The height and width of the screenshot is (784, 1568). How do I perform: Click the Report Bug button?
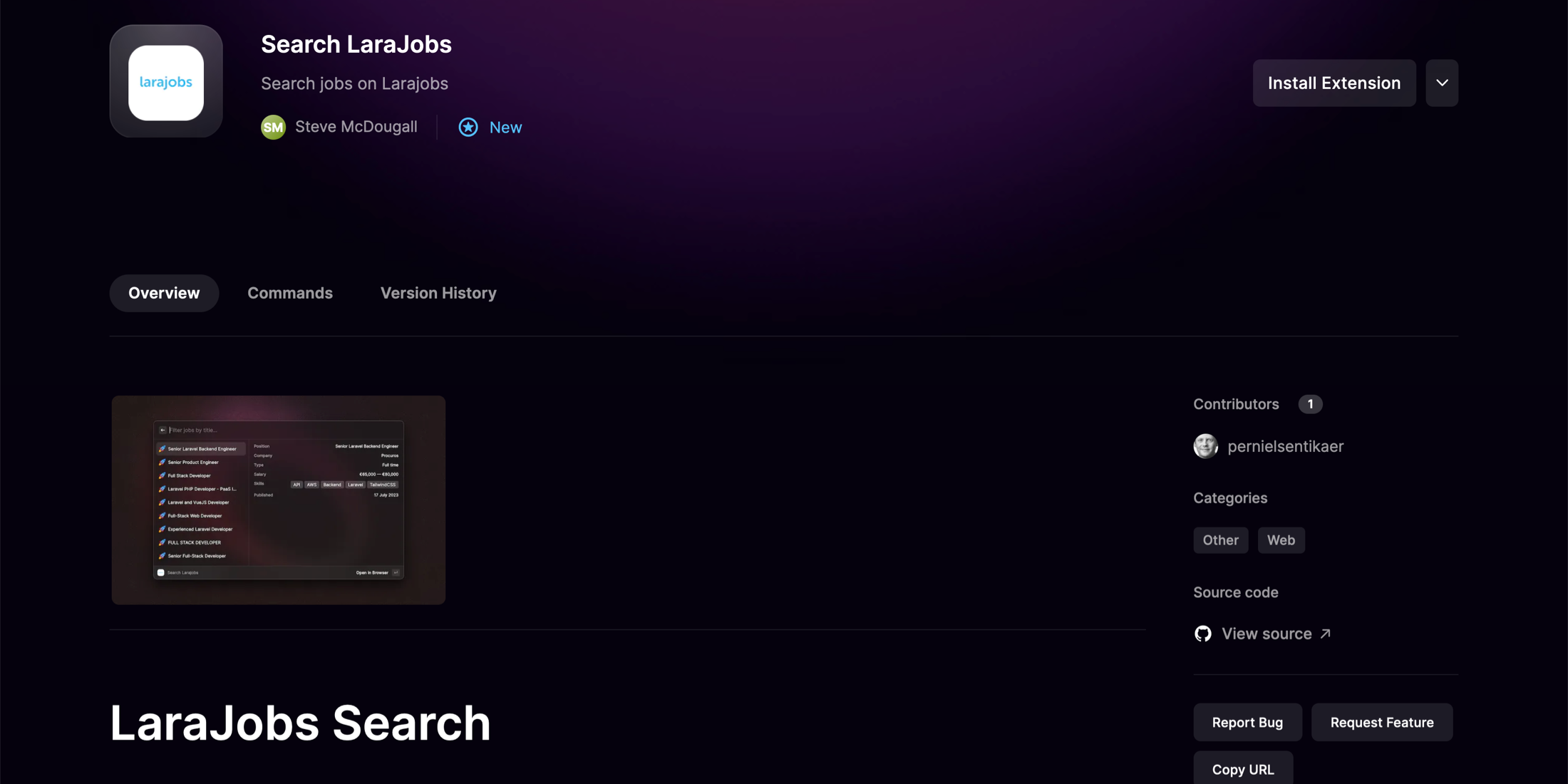[x=1247, y=722]
